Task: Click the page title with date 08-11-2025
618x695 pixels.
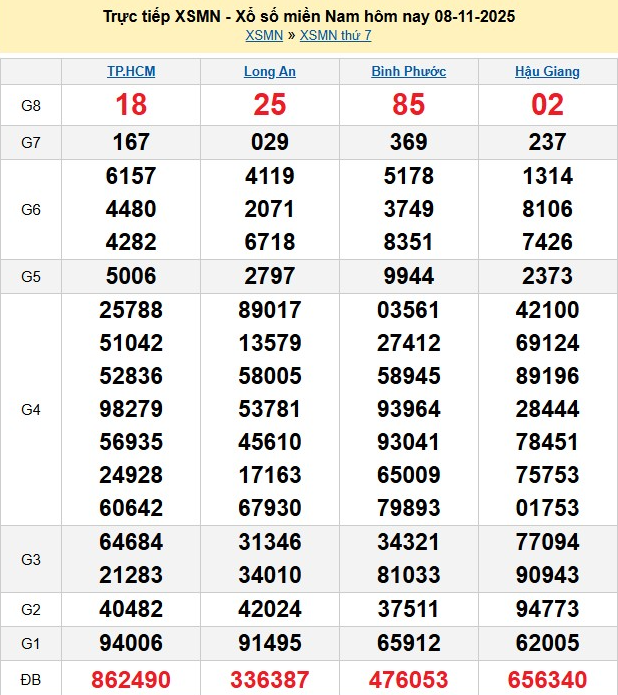Action: click(309, 17)
